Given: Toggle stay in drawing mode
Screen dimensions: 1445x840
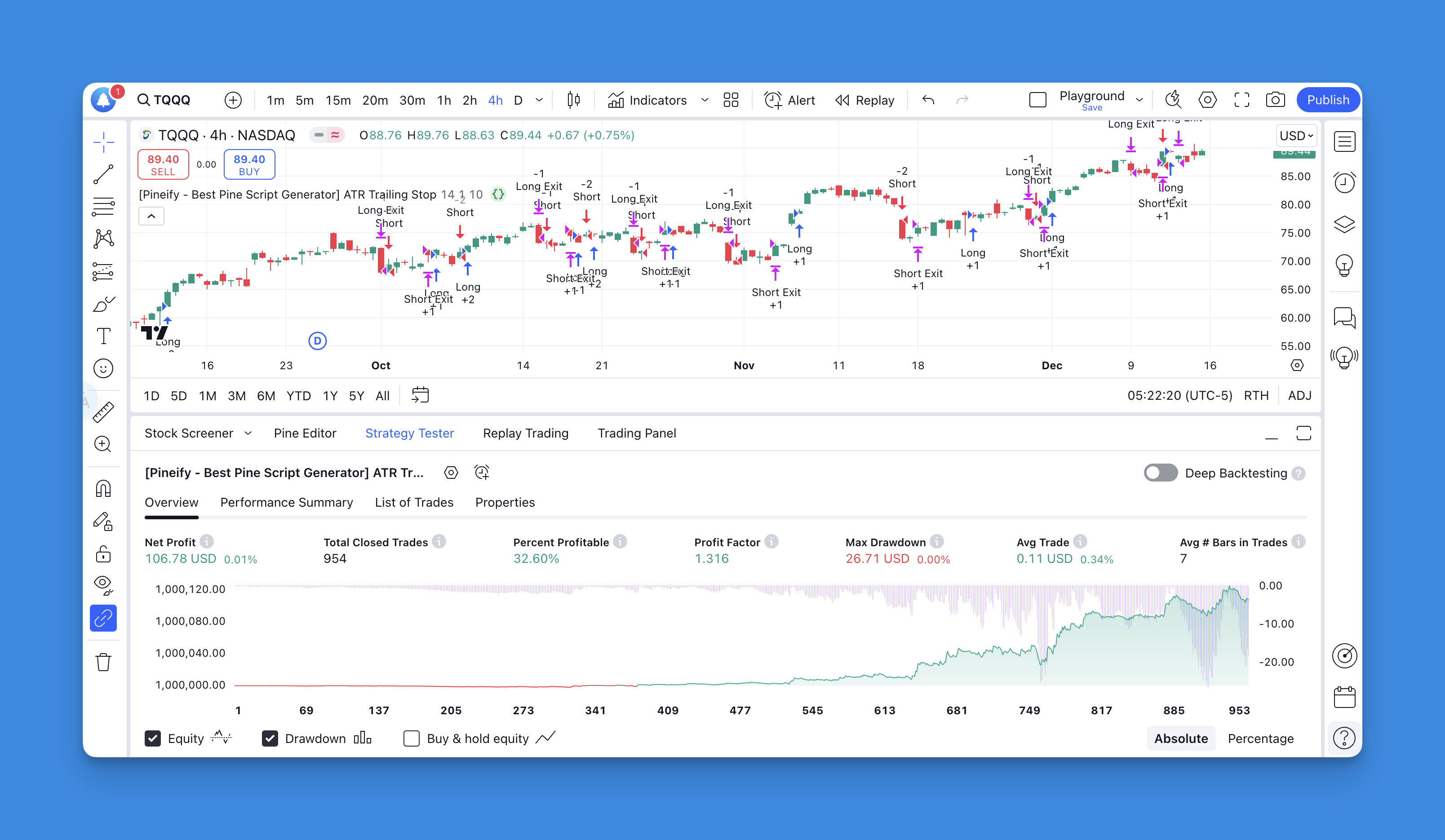Looking at the screenshot, I should pyautogui.click(x=103, y=521).
